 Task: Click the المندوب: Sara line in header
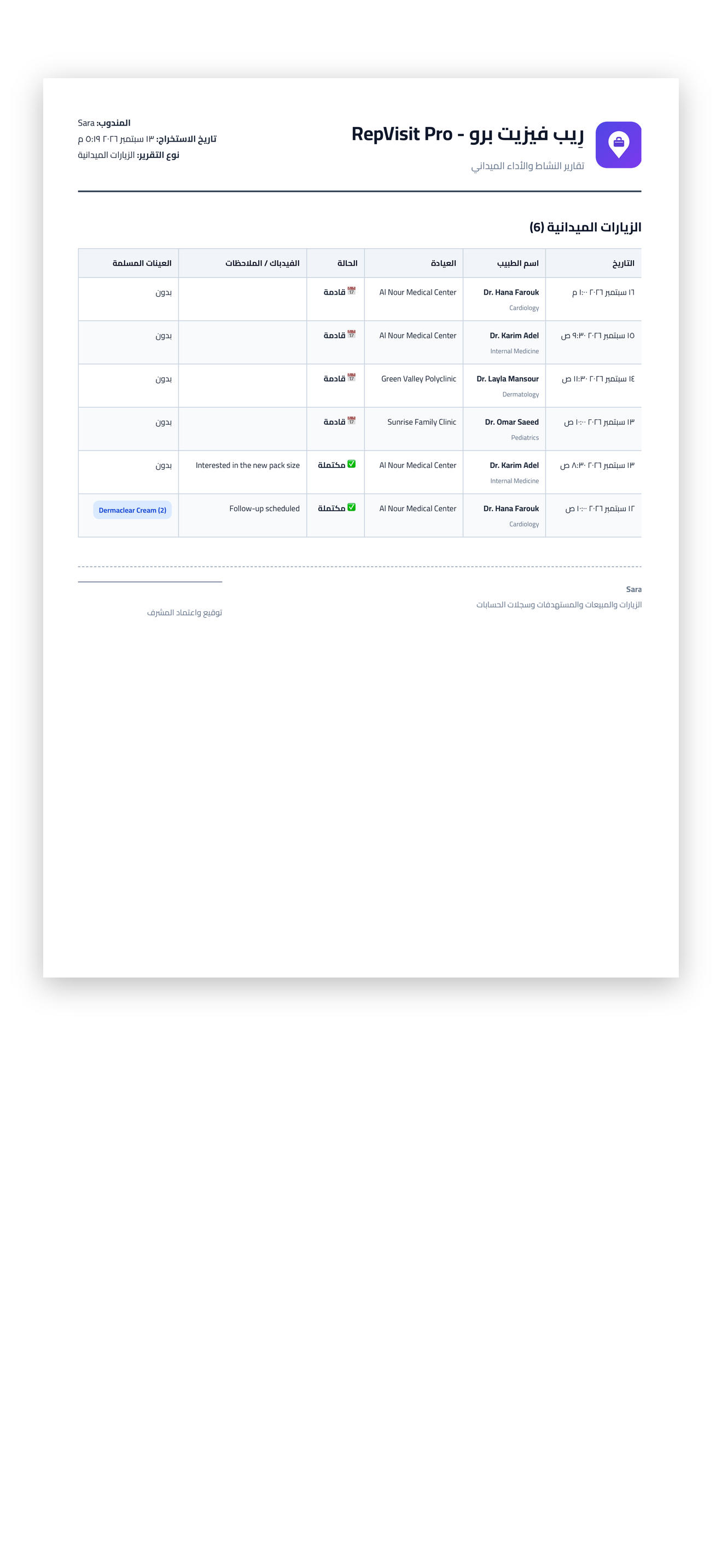tap(104, 122)
